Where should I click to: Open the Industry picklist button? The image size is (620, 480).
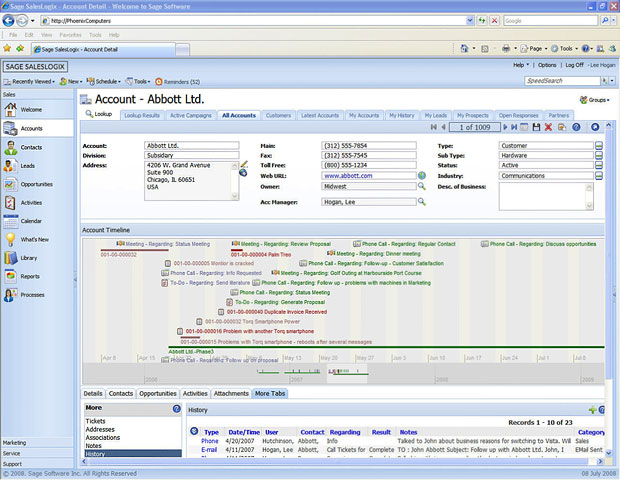coord(599,176)
